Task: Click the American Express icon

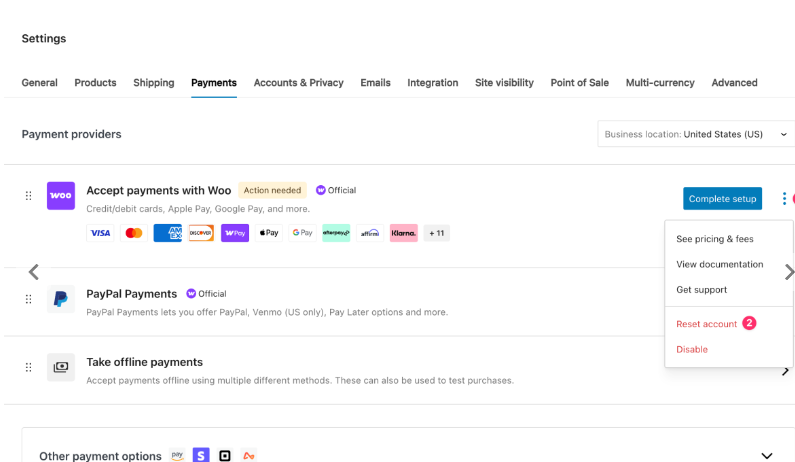Action: coord(168,233)
